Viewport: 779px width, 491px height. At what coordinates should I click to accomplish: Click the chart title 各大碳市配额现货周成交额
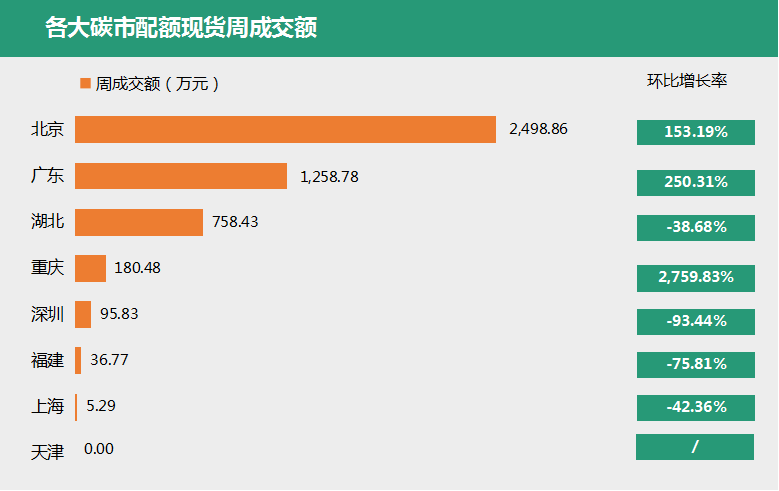pyautogui.click(x=181, y=27)
